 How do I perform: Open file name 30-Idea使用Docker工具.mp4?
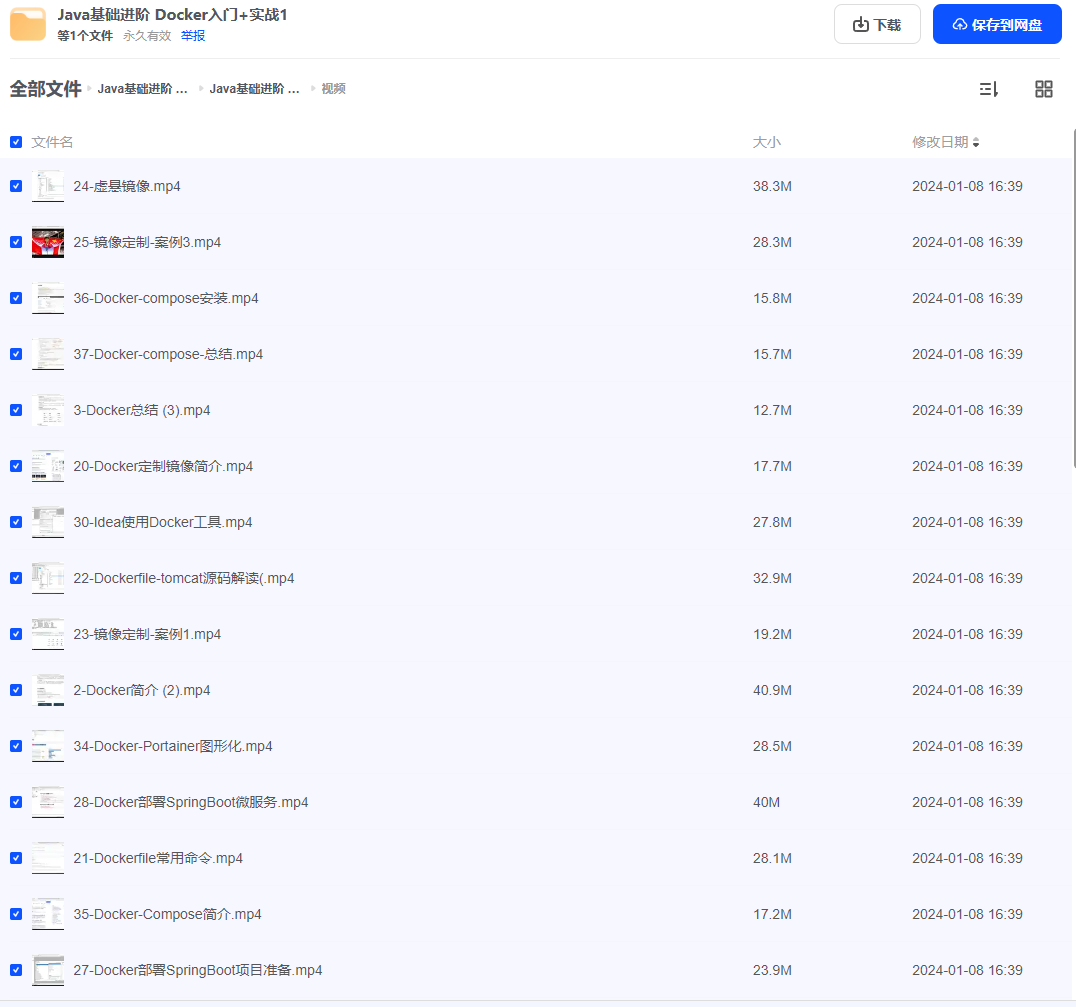click(163, 522)
